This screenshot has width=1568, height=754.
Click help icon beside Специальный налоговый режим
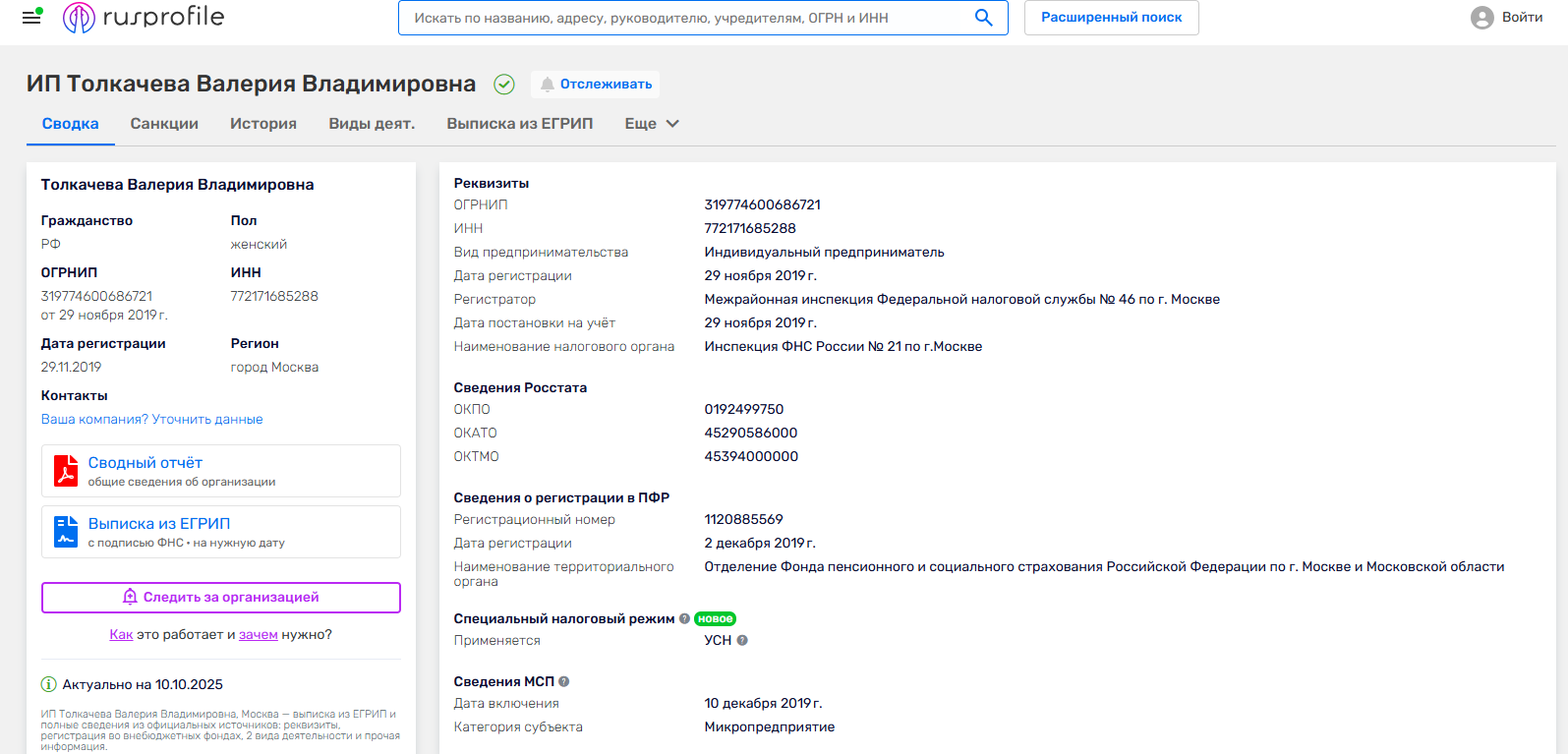coord(684,618)
